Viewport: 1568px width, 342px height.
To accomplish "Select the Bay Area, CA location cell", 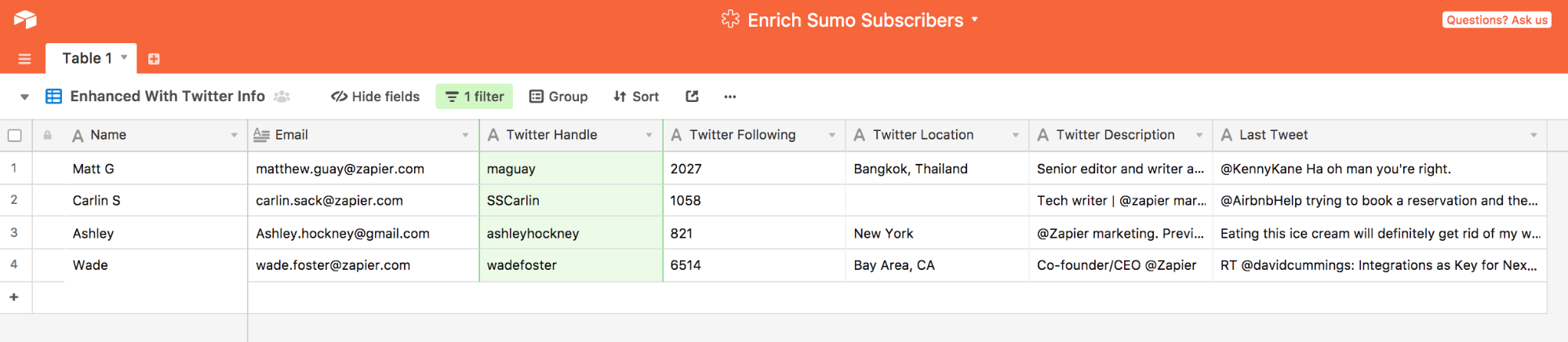I will pyautogui.click(x=937, y=265).
